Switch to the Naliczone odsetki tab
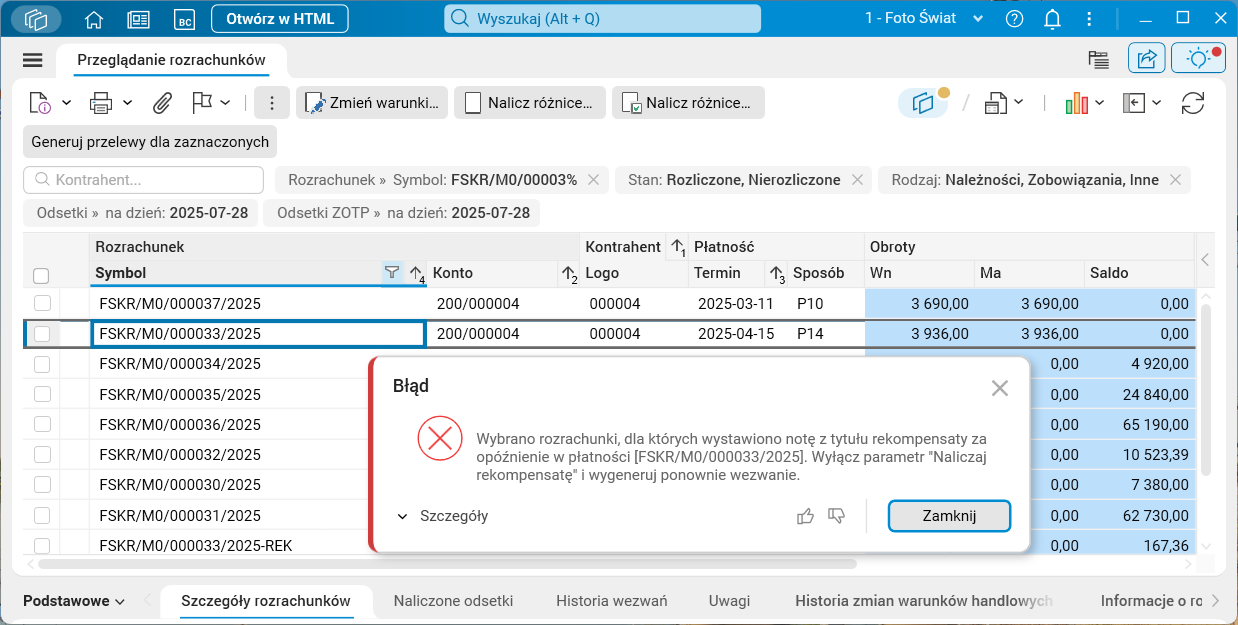Screen dimensions: 1238x625 click(x=453, y=601)
